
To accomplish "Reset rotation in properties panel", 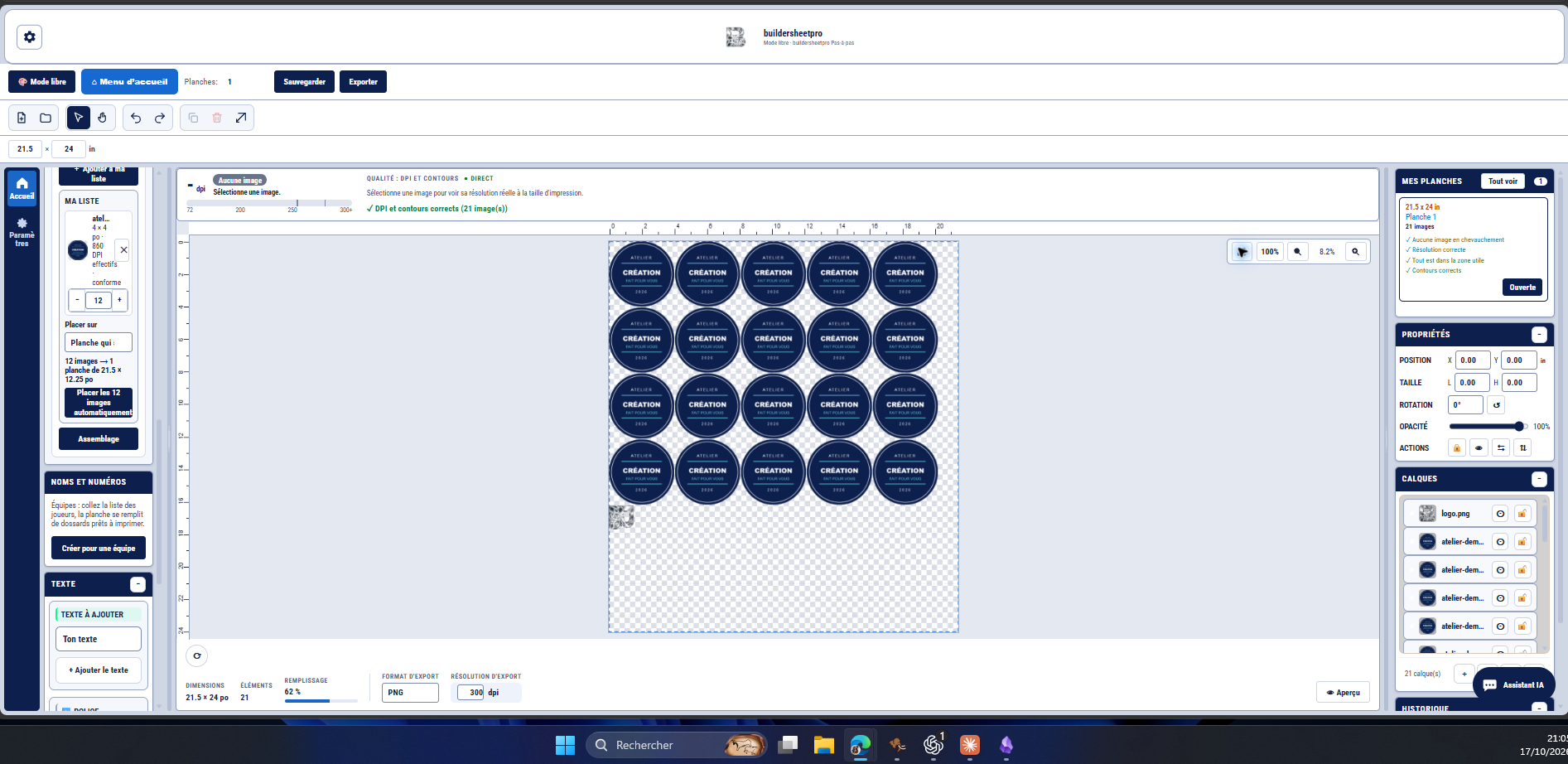I will click(1496, 405).
